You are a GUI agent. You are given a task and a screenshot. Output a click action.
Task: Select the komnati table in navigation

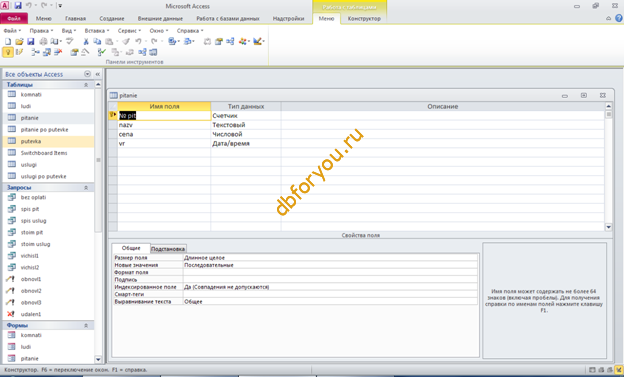[48, 94]
